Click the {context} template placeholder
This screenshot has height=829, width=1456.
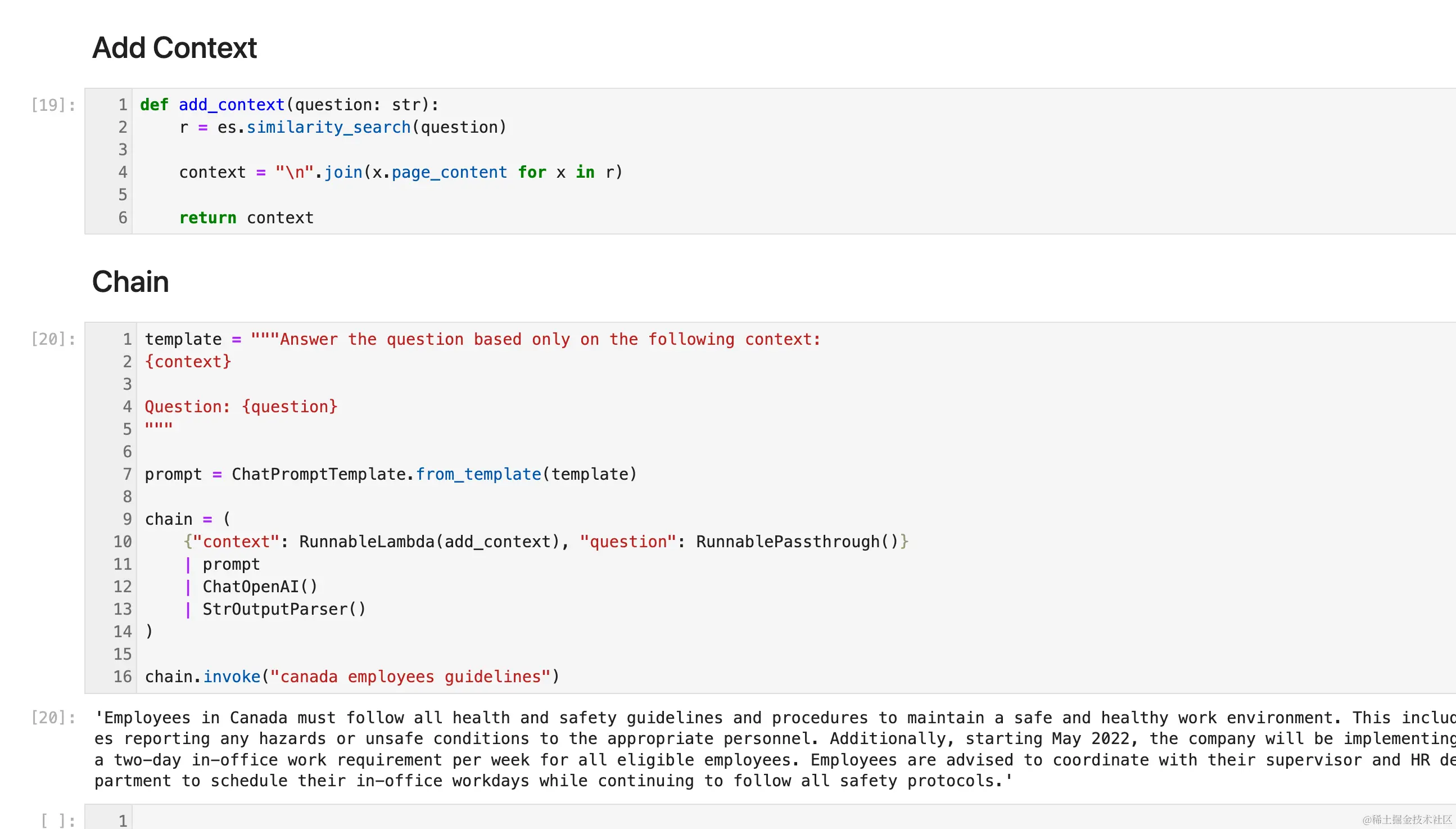[188, 362]
